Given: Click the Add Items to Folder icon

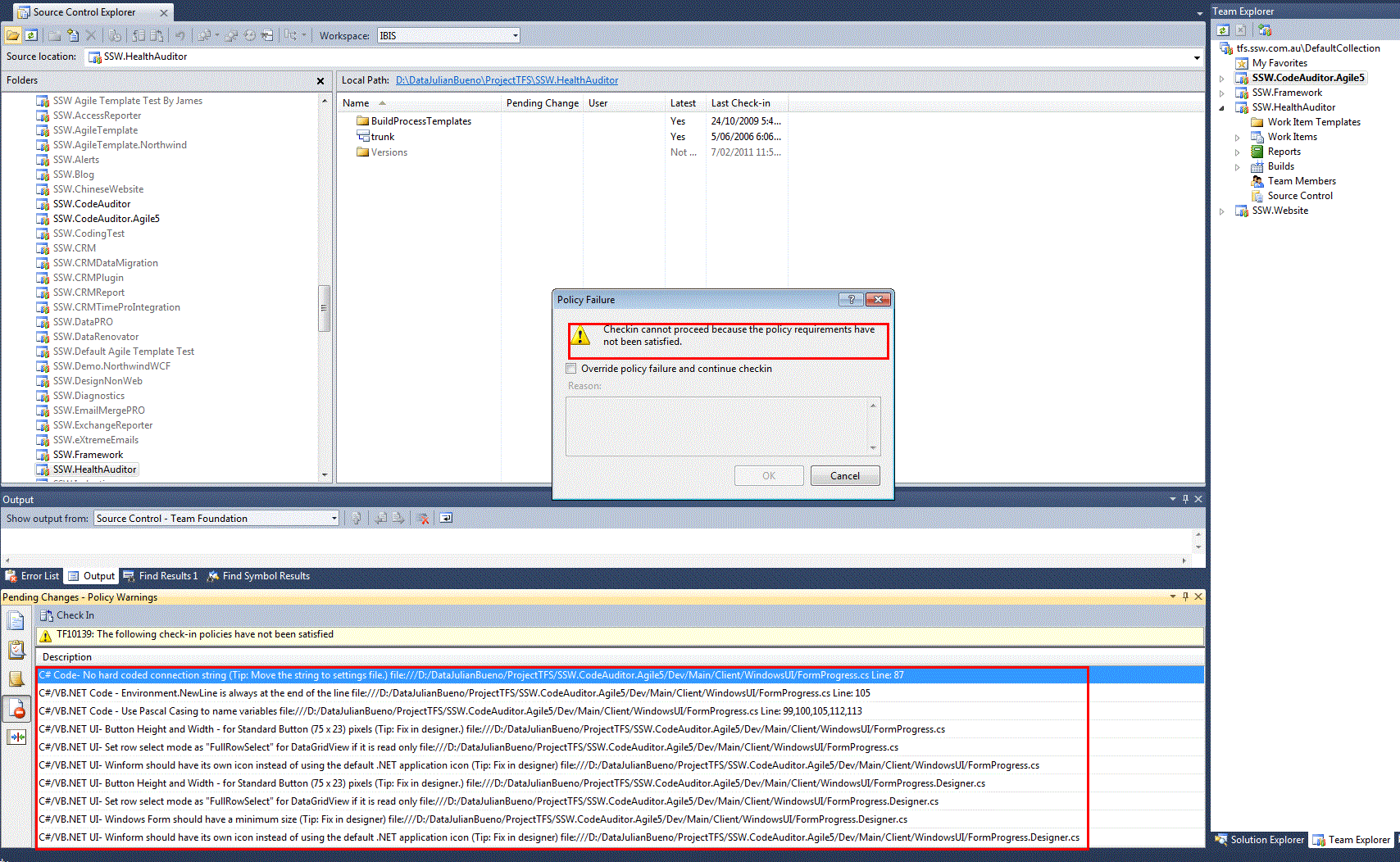Looking at the screenshot, I should [73, 35].
